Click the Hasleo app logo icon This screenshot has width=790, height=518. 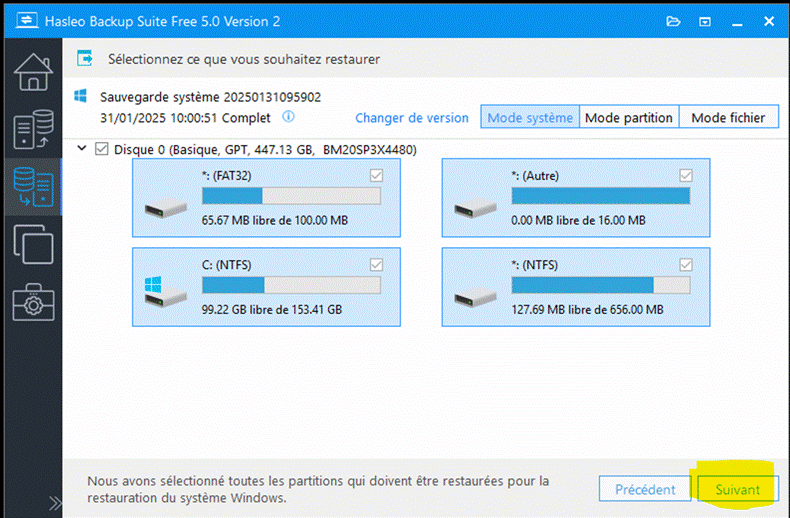26,21
